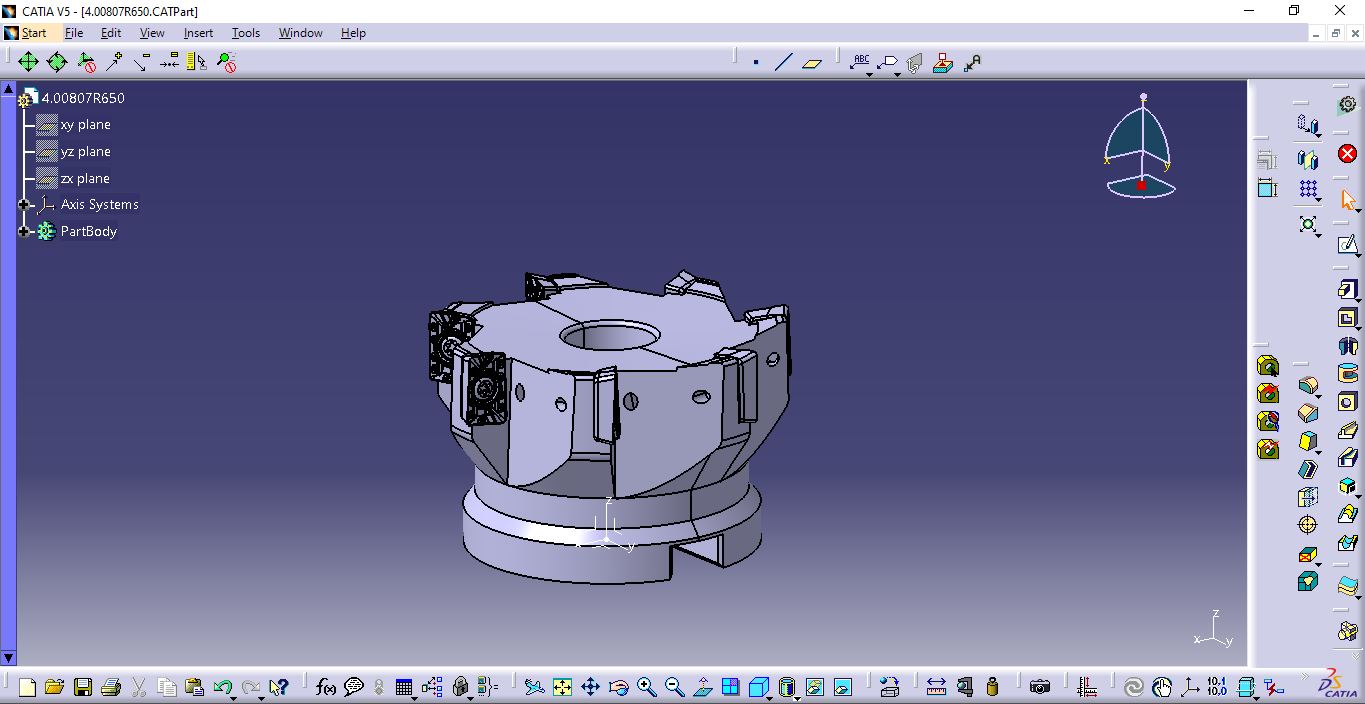
Task: Start the Sketch tool
Action: pyautogui.click(x=1348, y=244)
